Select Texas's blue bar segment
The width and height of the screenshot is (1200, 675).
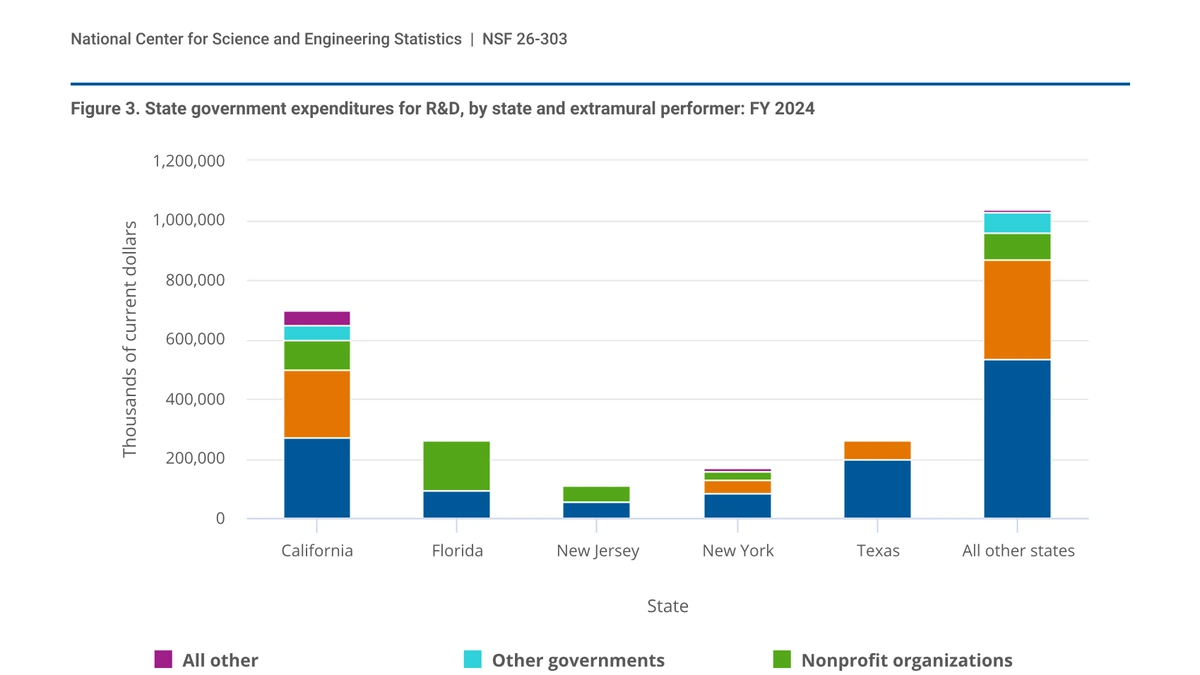(877, 489)
